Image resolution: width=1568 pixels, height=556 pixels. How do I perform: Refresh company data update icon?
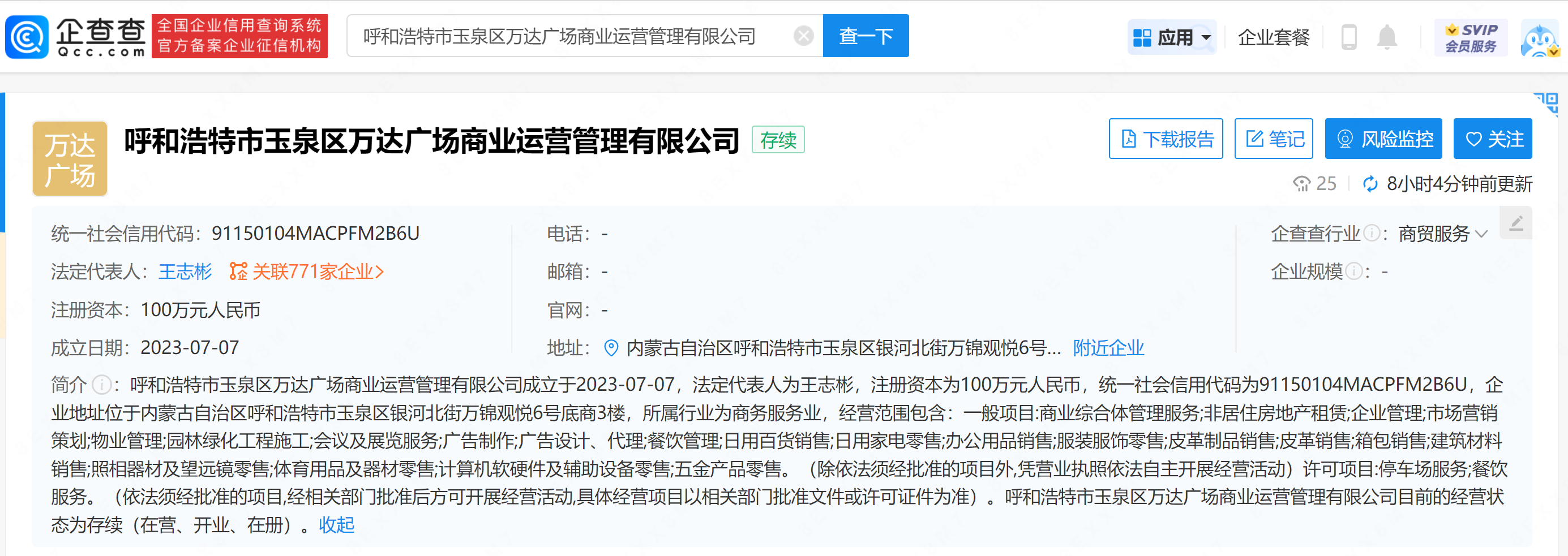1370,184
